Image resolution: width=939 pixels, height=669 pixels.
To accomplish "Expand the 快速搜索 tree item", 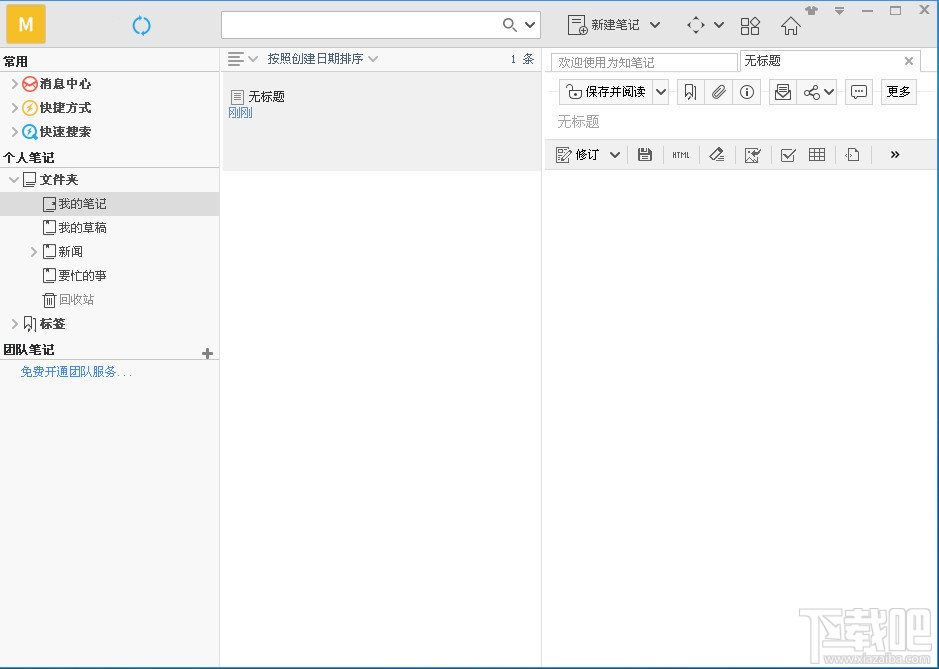I will [x=14, y=132].
